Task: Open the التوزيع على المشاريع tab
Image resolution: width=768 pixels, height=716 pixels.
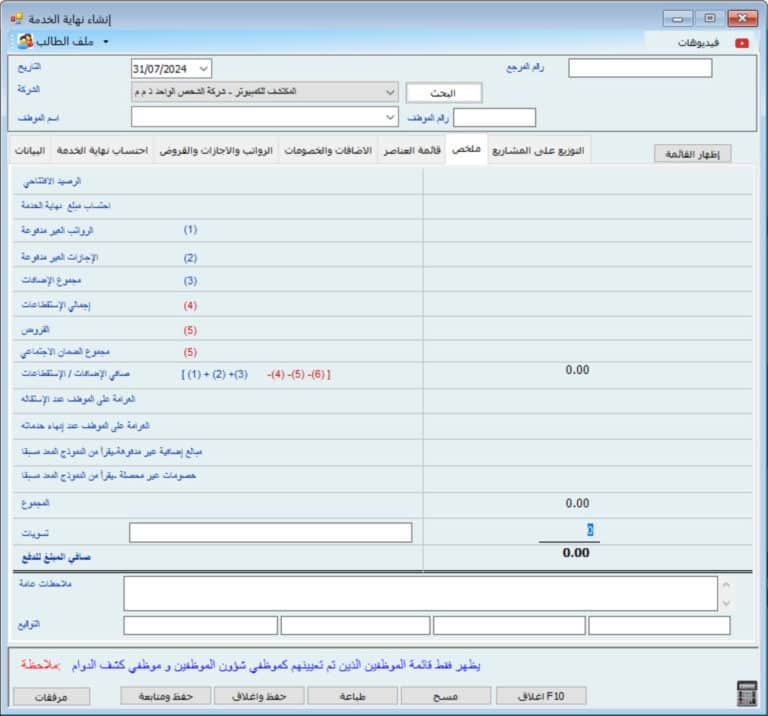Action: coord(538,150)
